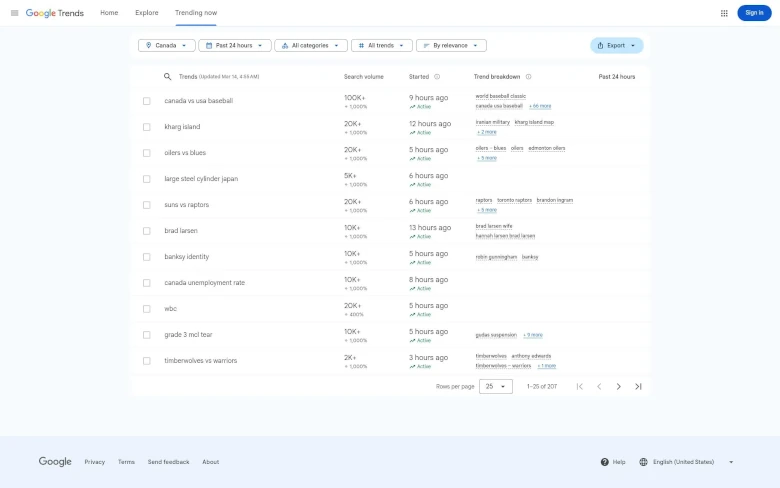Go to the Home tab
Image resolution: width=780 pixels, height=488 pixels.
click(109, 13)
